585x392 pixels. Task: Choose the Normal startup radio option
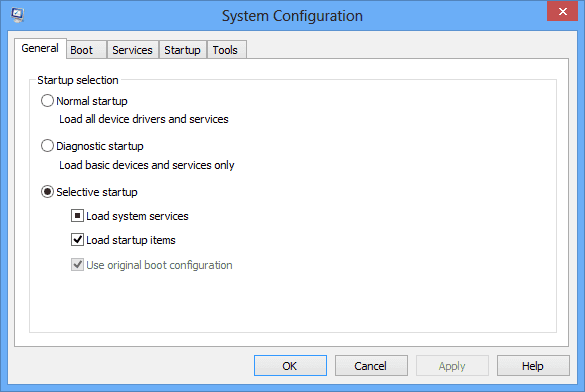point(47,101)
